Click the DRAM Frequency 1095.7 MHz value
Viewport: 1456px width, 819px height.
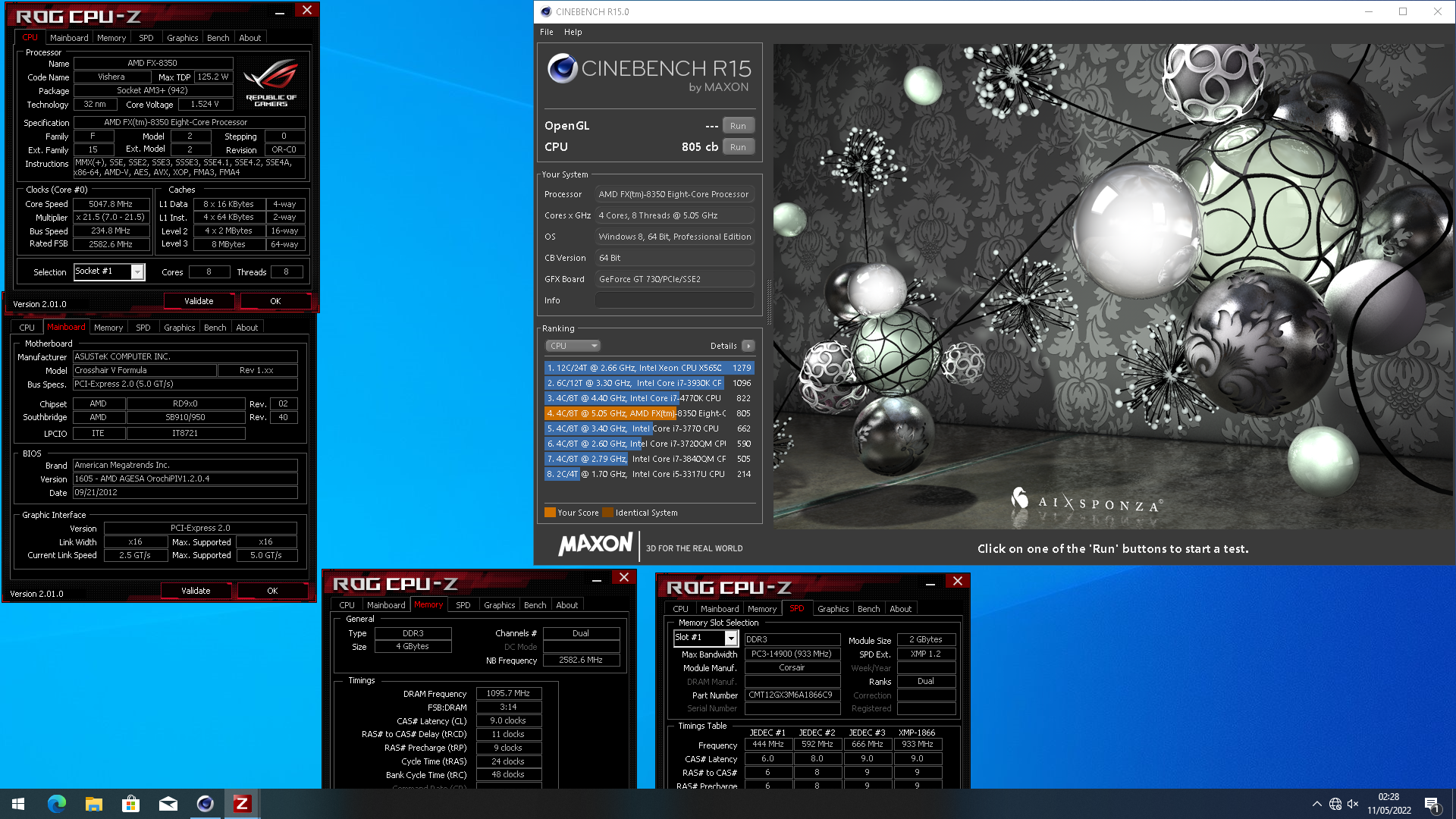(508, 693)
